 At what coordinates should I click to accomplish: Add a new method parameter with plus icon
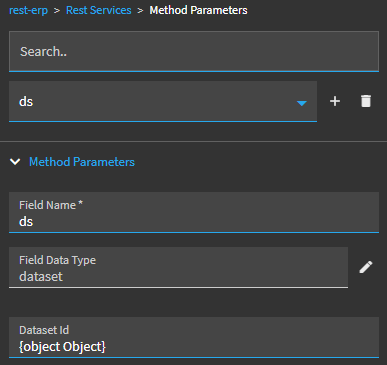[x=335, y=101]
